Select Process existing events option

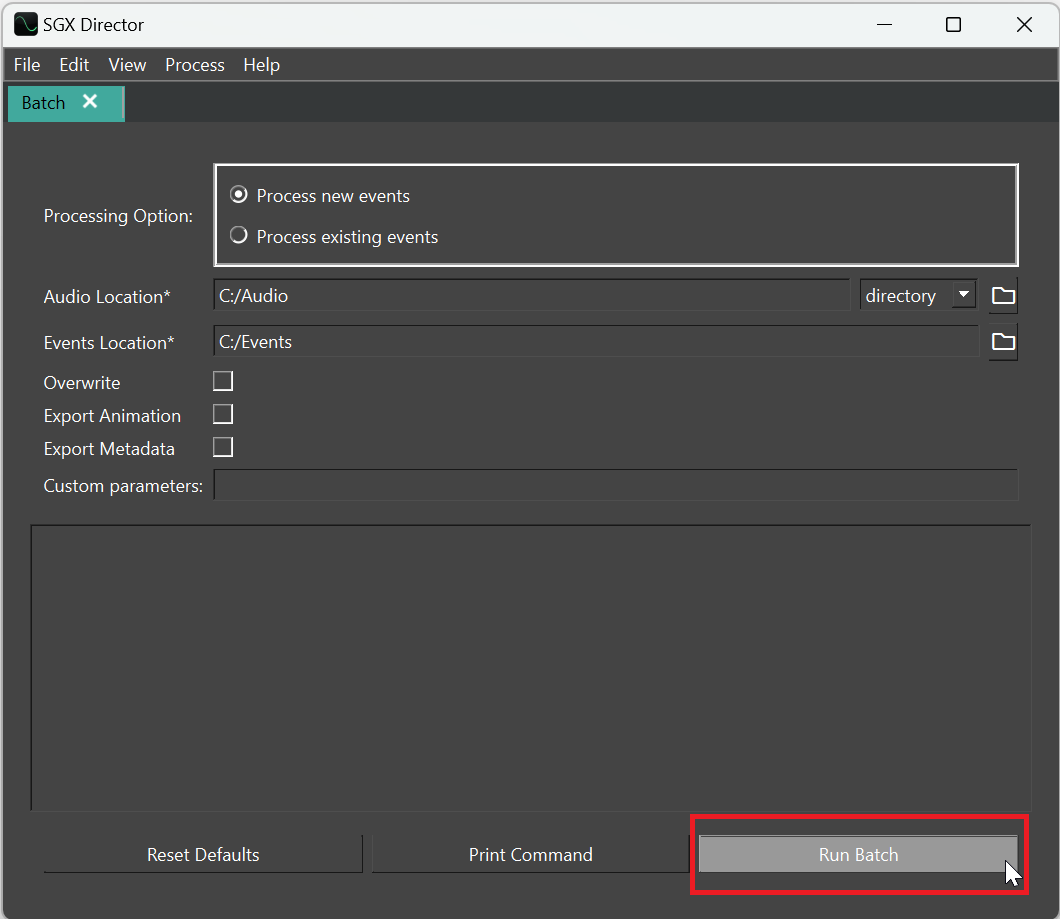239,237
